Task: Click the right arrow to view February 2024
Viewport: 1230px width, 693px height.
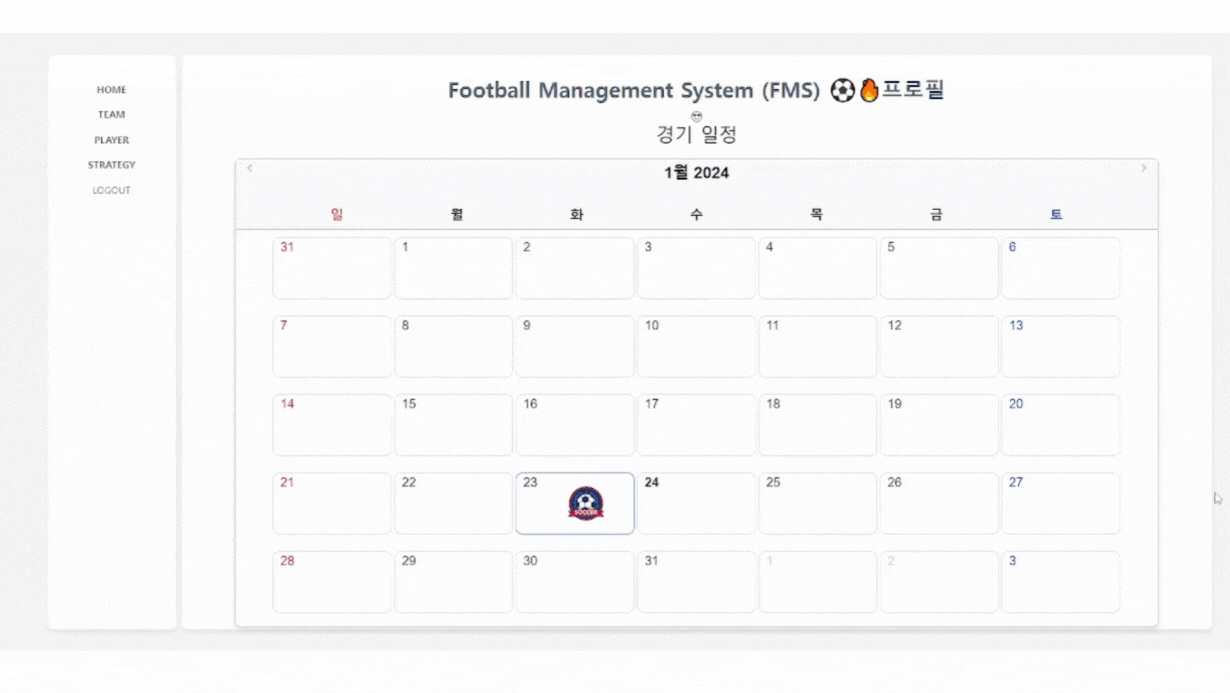Action: [x=1143, y=168]
